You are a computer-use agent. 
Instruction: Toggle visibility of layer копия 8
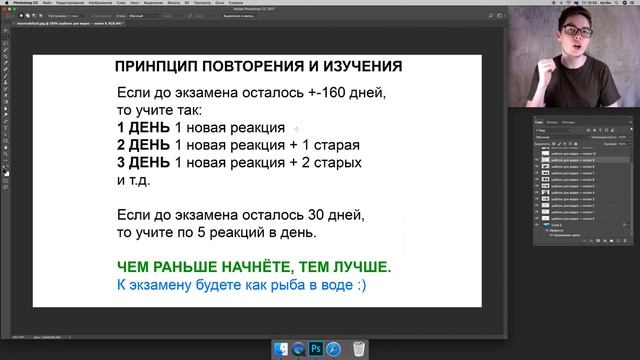tap(537, 167)
